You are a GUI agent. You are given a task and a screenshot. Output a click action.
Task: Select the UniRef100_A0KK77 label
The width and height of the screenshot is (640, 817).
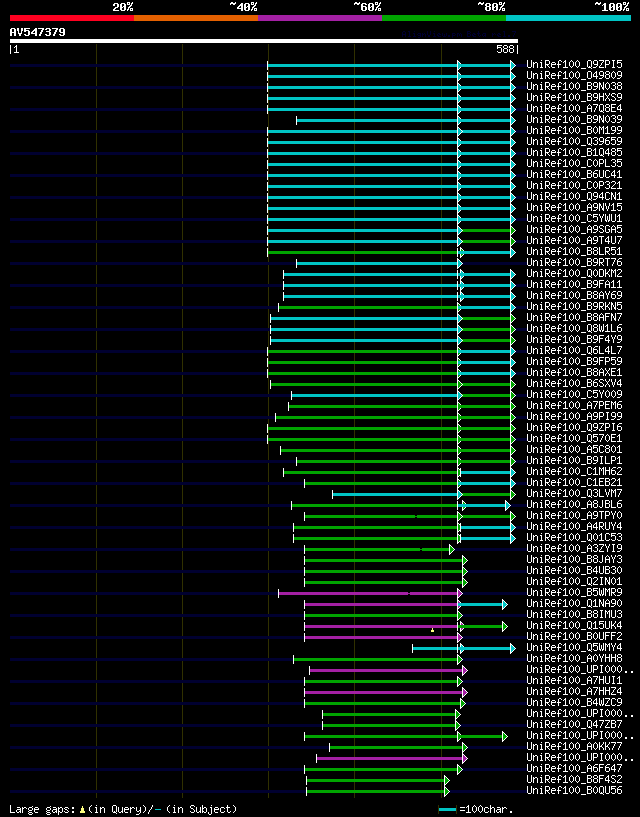(x=574, y=747)
